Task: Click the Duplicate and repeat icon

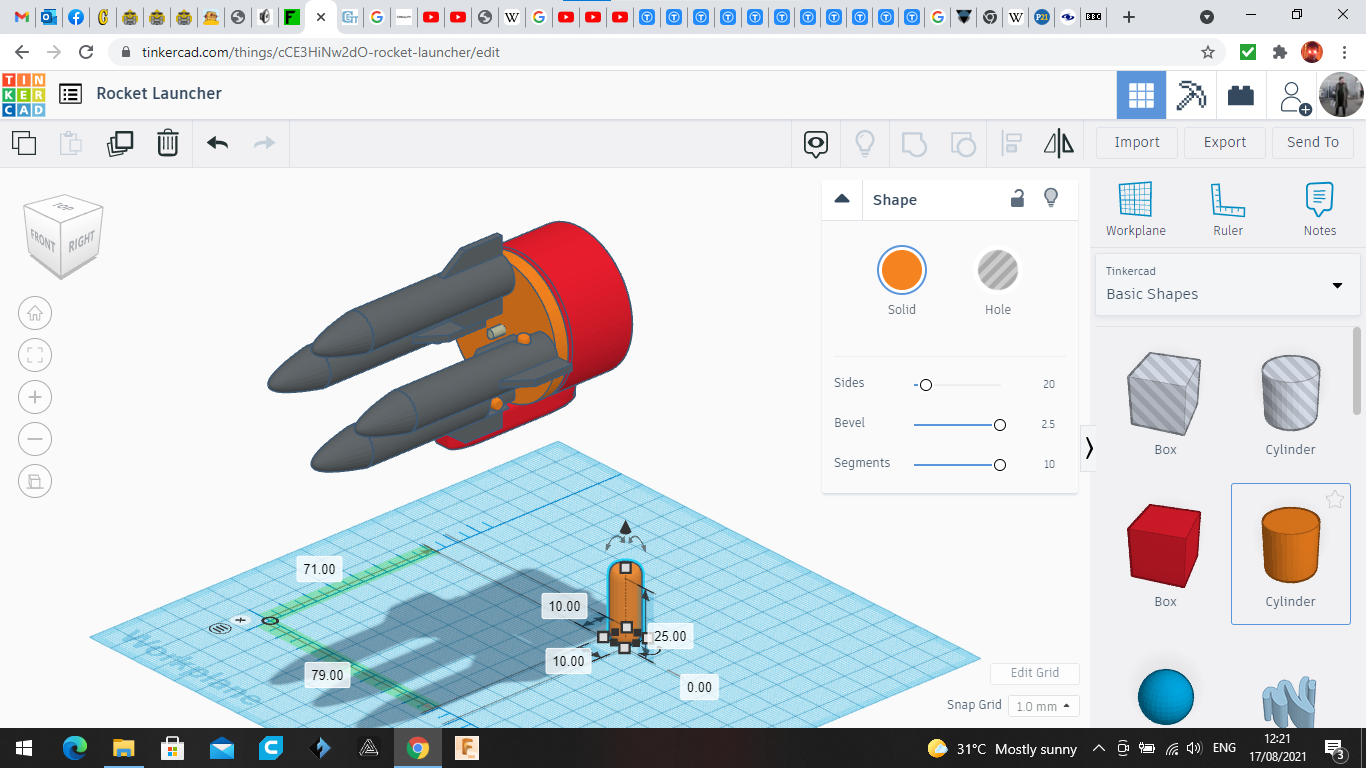Action: 120,143
